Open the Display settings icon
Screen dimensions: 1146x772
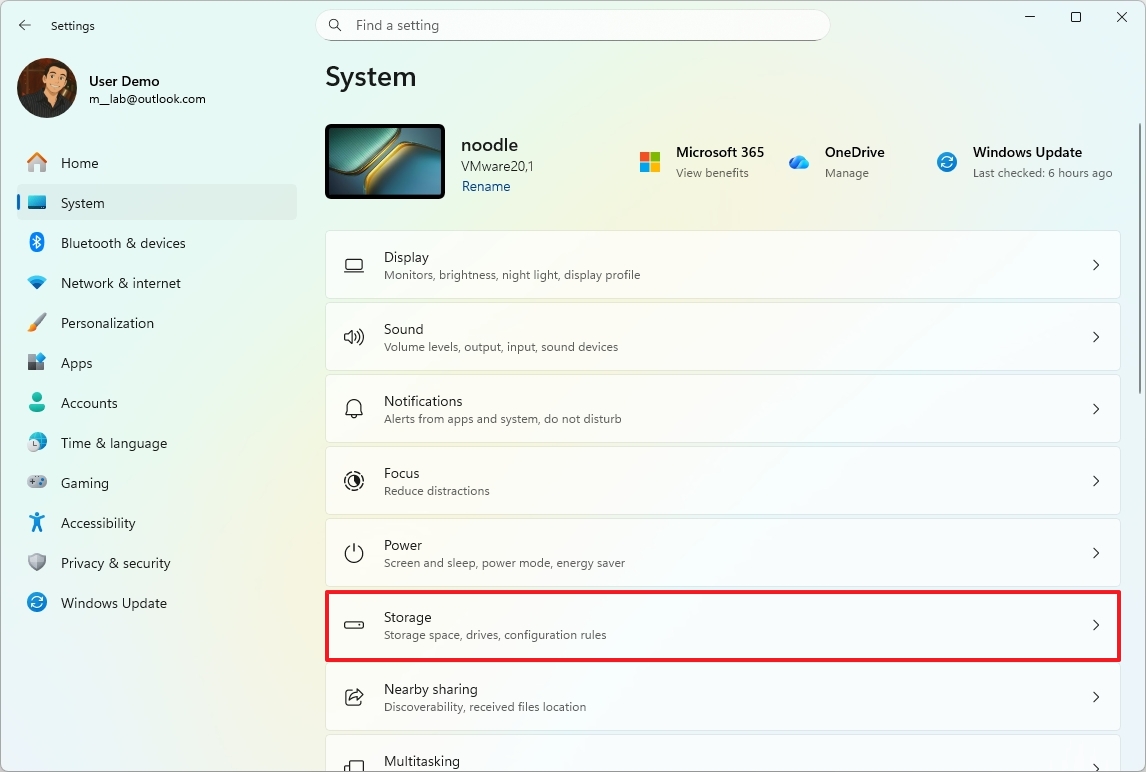(x=354, y=265)
